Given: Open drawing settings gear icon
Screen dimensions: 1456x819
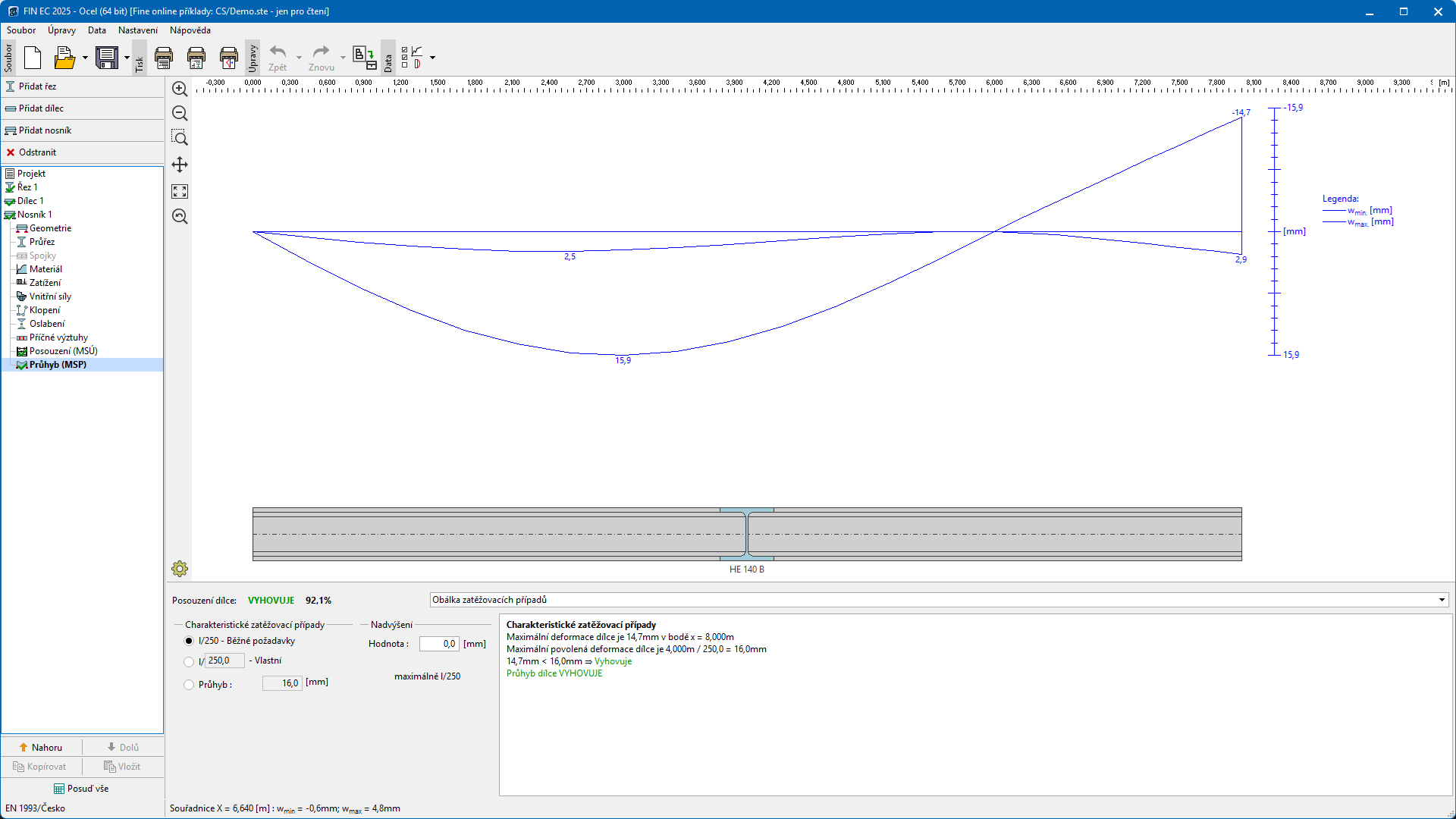Looking at the screenshot, I should 180,569.
